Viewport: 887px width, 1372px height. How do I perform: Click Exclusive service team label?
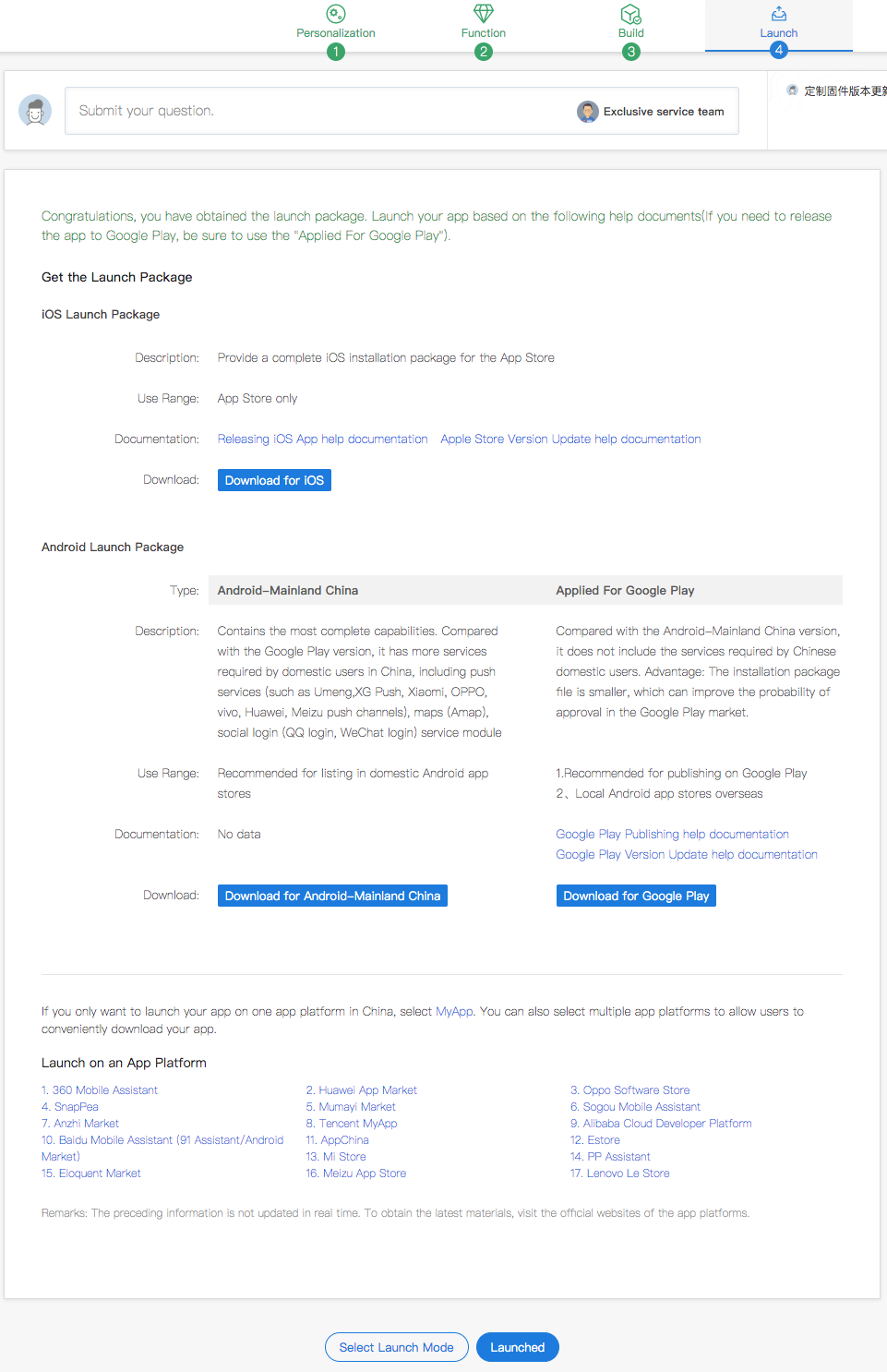[664, 112]
